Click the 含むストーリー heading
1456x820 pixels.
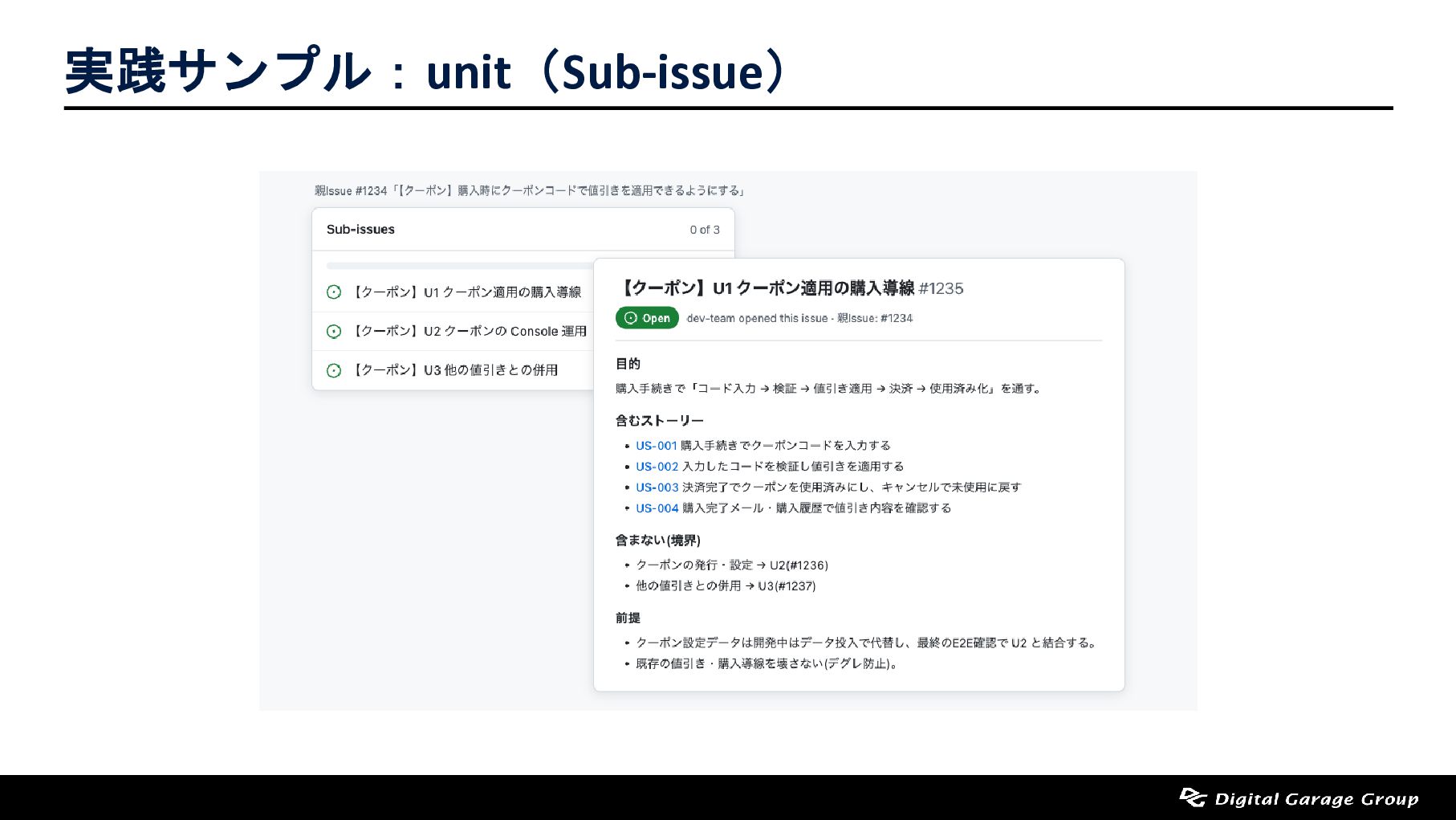click(x=660, y=420)
